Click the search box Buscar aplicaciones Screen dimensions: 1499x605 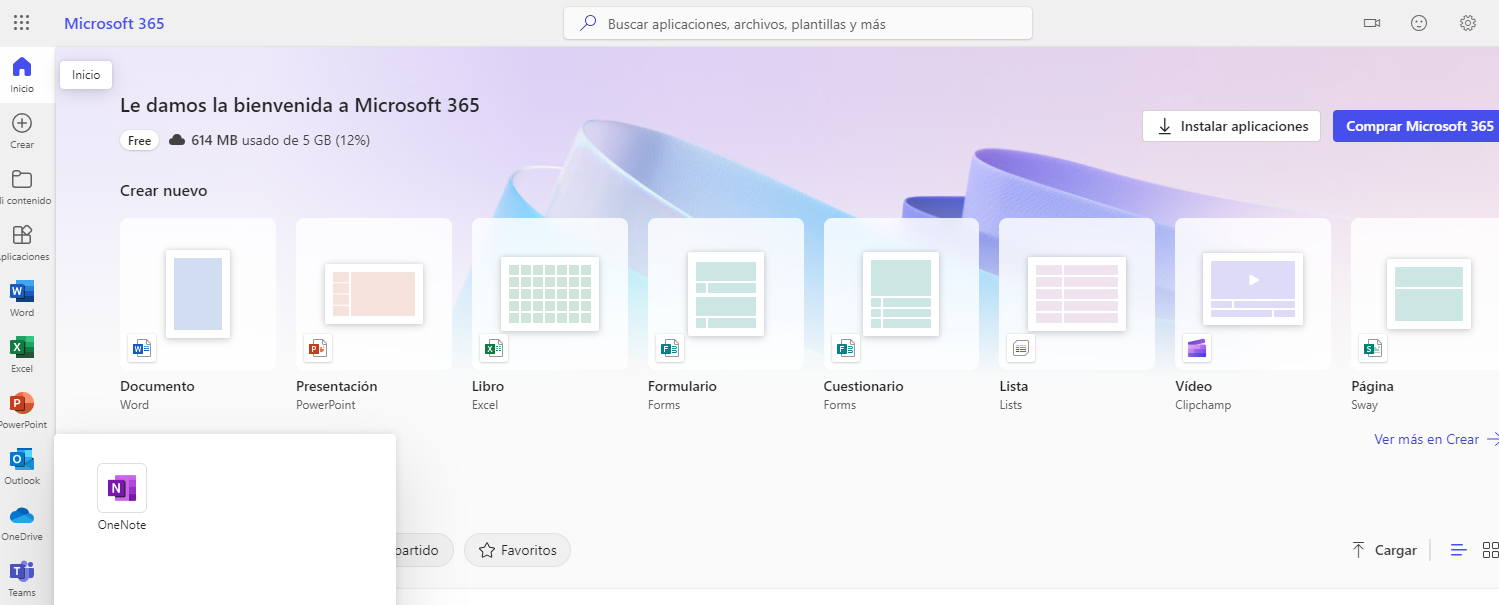[798, 23]
